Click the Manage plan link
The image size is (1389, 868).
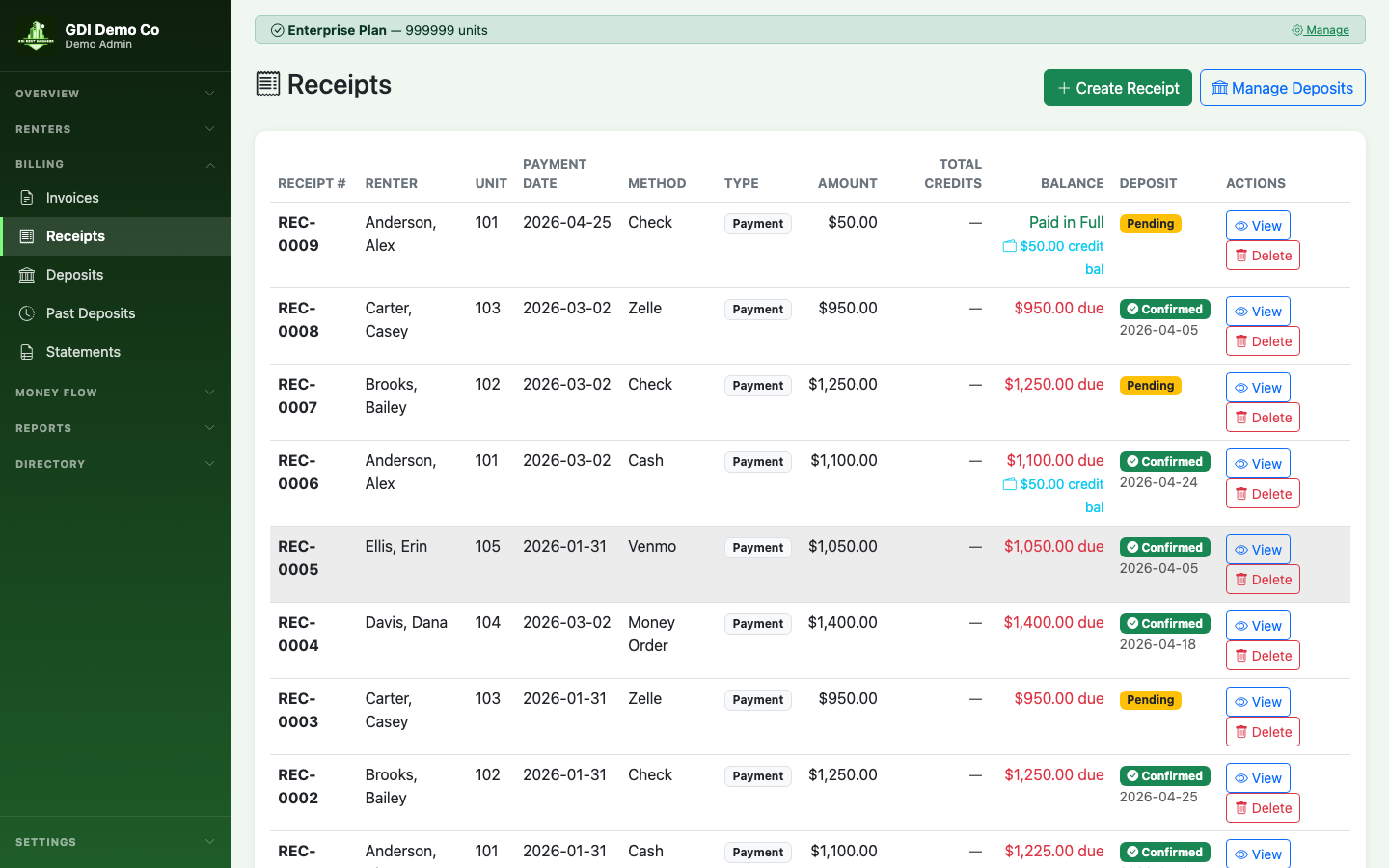pos(1321,30)
